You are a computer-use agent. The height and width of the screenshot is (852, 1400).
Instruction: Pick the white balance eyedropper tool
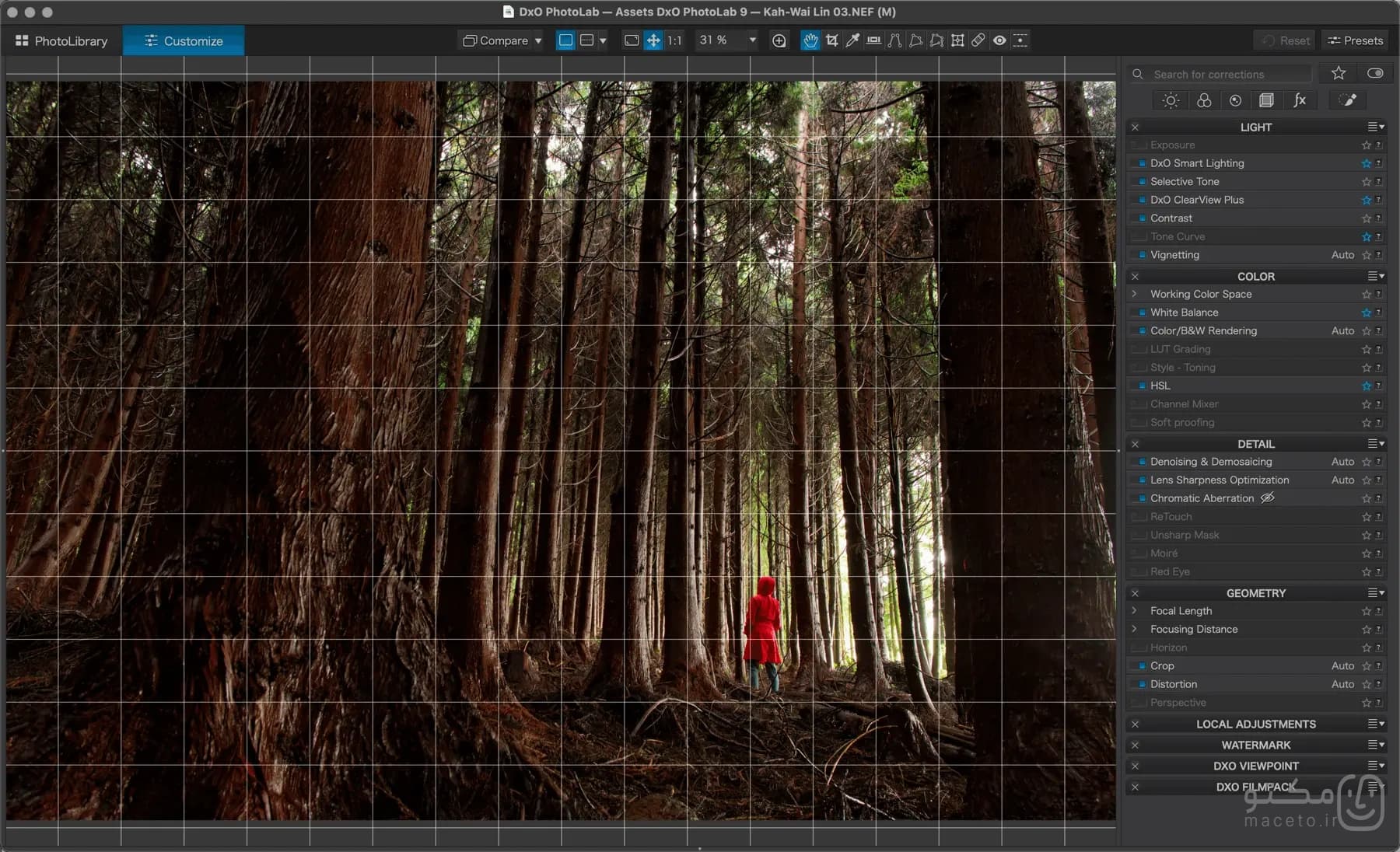pyautogui.click(x=852, y=40)
